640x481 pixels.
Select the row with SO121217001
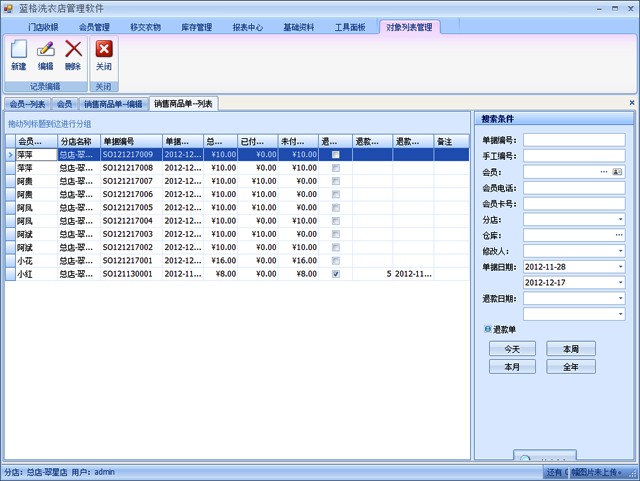coord(238,261)
